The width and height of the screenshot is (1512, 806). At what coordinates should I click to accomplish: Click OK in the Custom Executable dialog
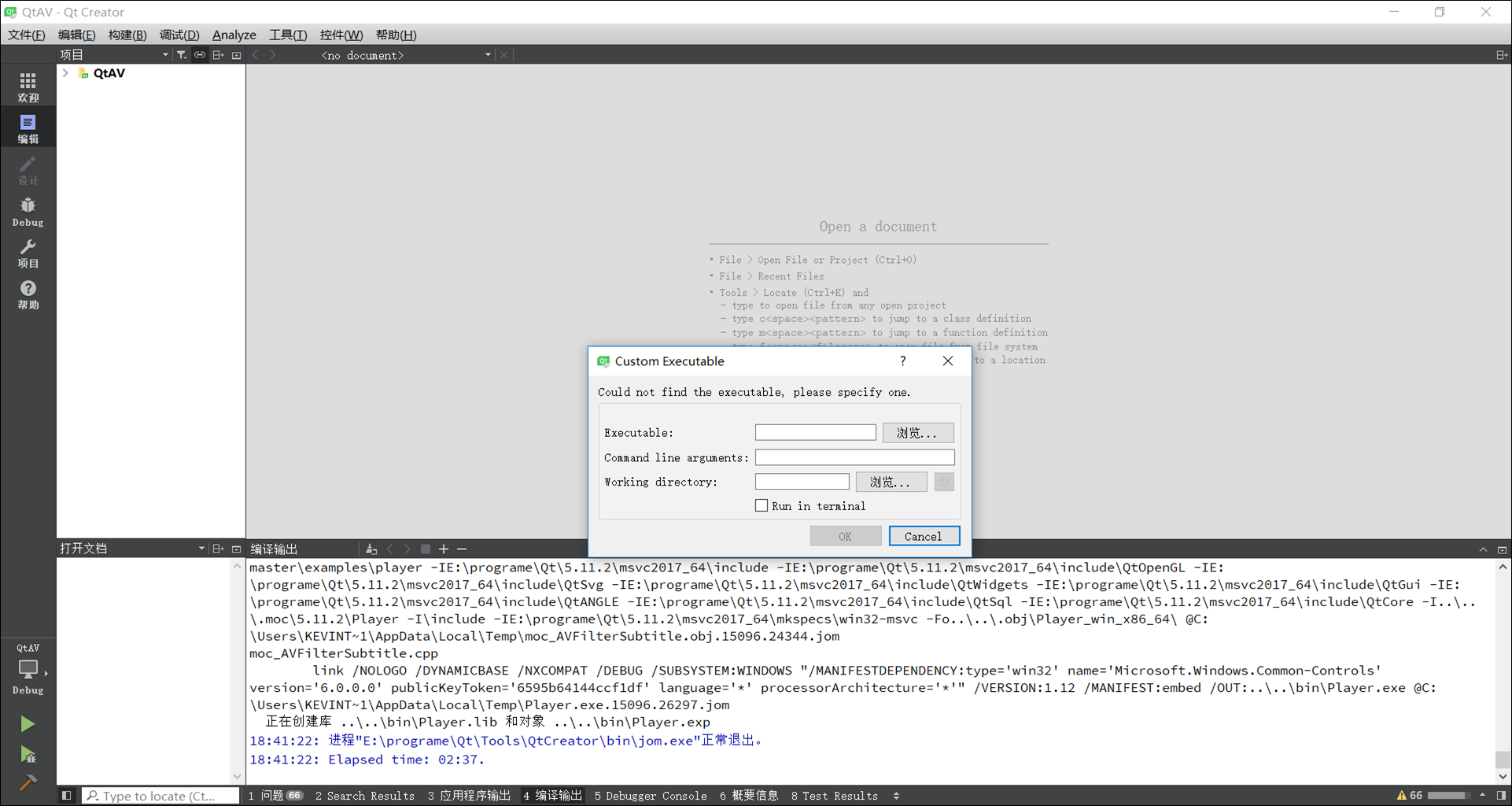click(x=845, y=535)
